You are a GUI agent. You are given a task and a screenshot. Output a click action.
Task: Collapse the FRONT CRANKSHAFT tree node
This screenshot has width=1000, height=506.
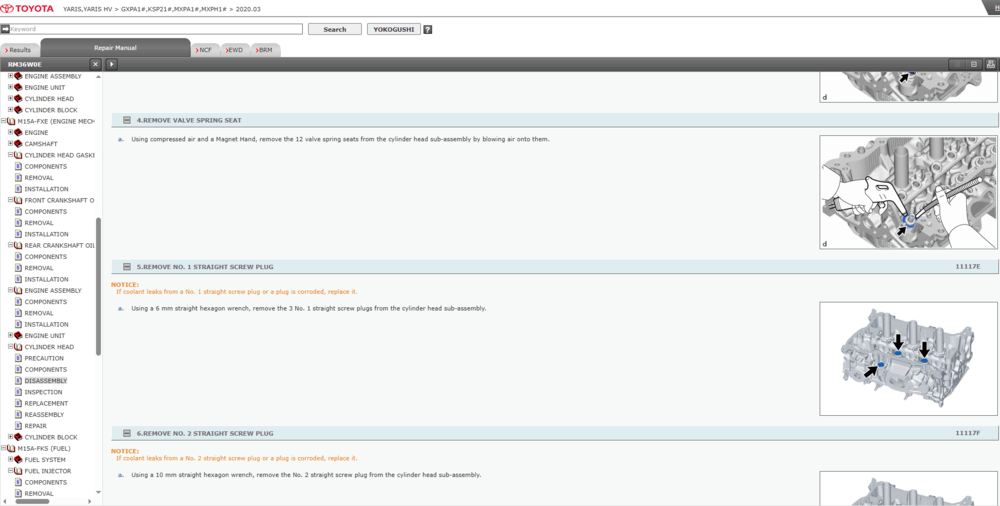[x=11, y=200]
